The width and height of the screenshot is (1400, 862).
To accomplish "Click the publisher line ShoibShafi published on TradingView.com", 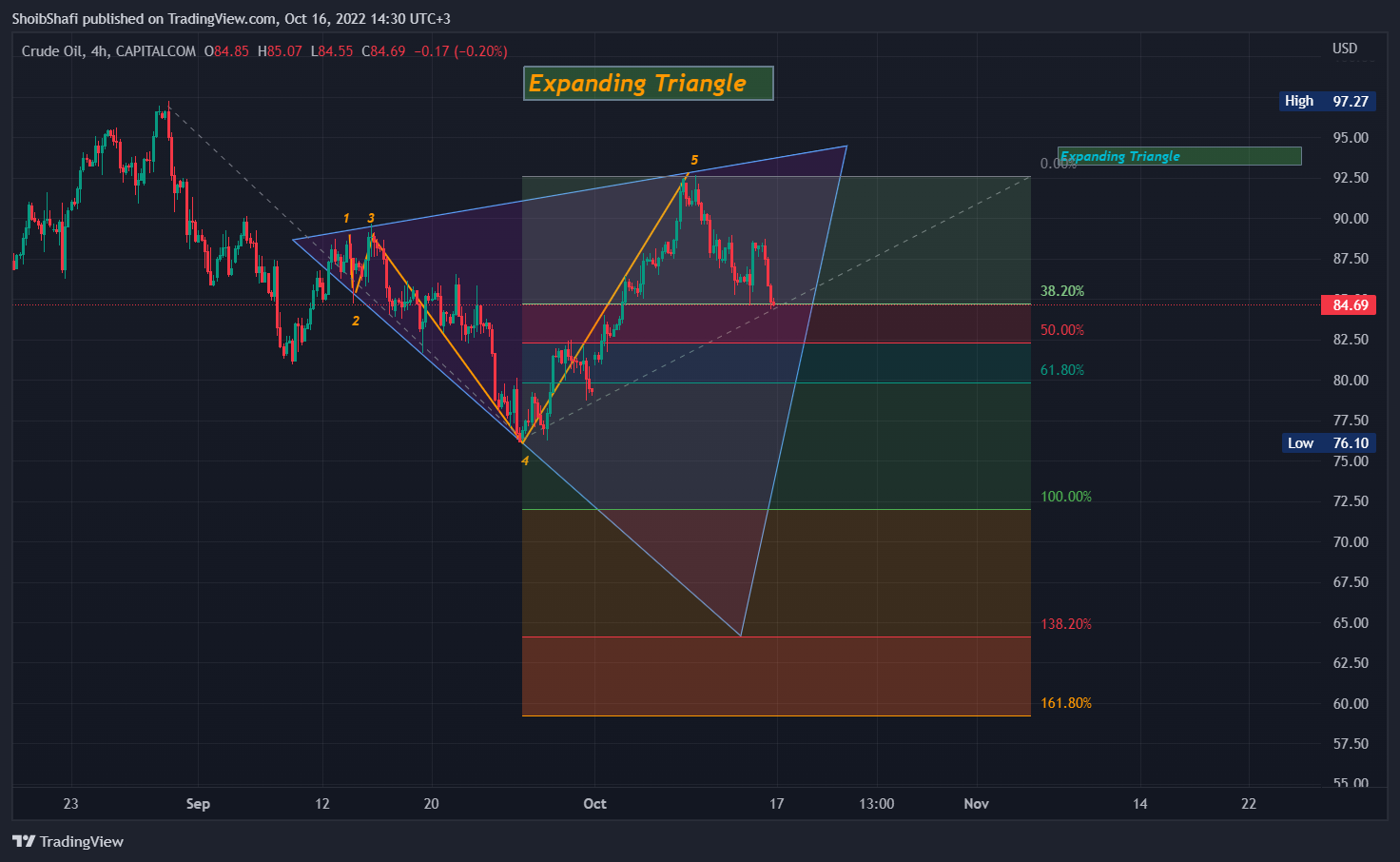I will coord(231,19).
